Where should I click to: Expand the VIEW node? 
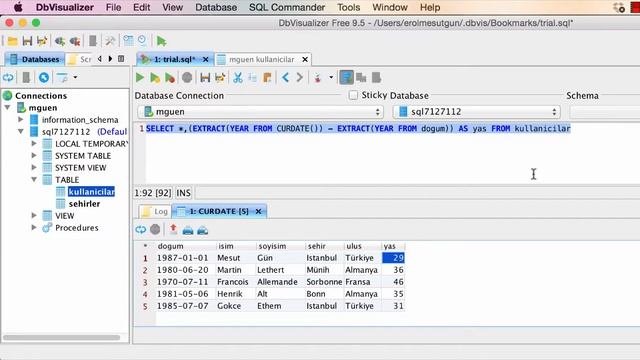click(34, 216)
